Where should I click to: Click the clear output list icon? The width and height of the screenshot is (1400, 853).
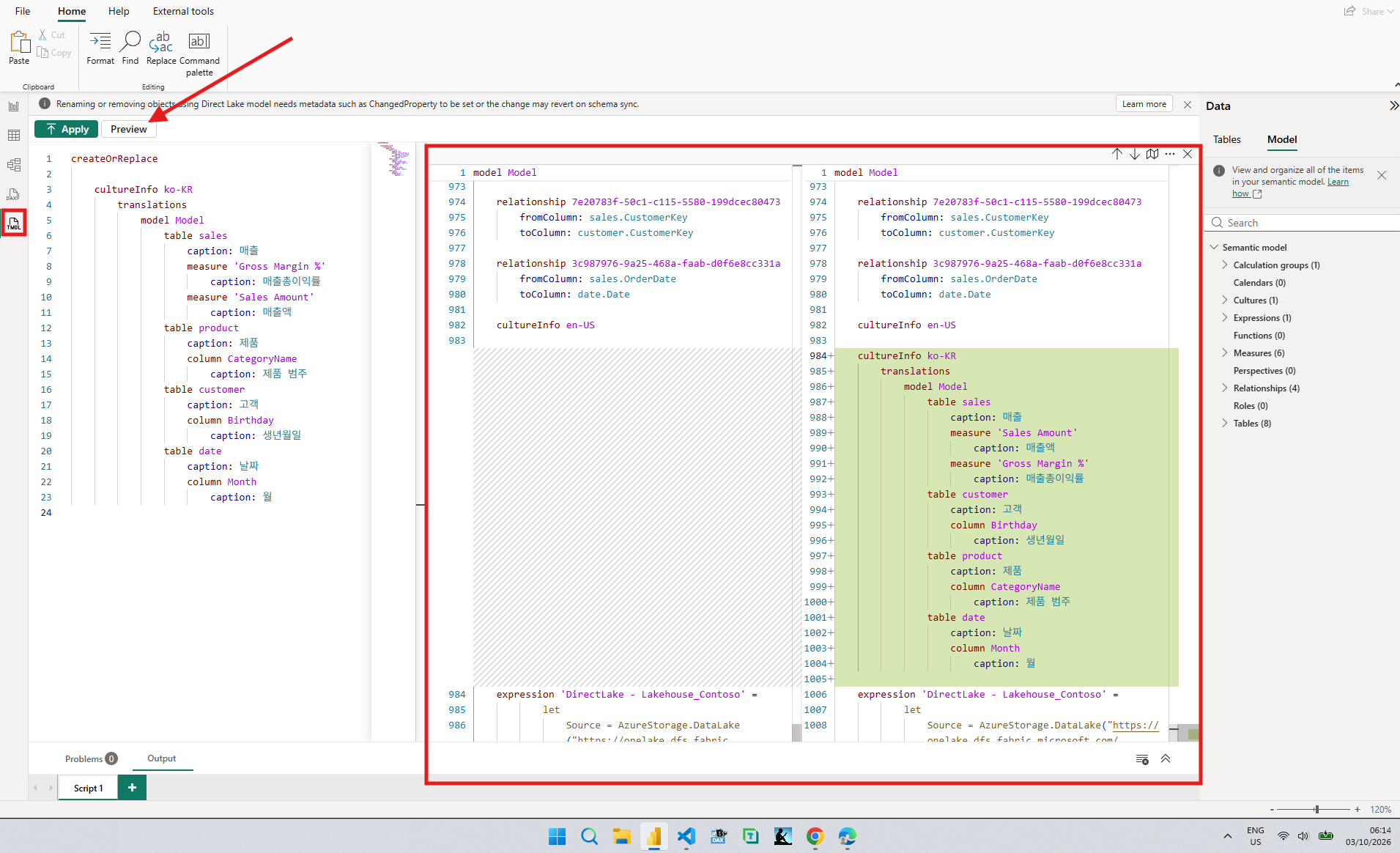pyautogui.click(x=1142, y=759)
